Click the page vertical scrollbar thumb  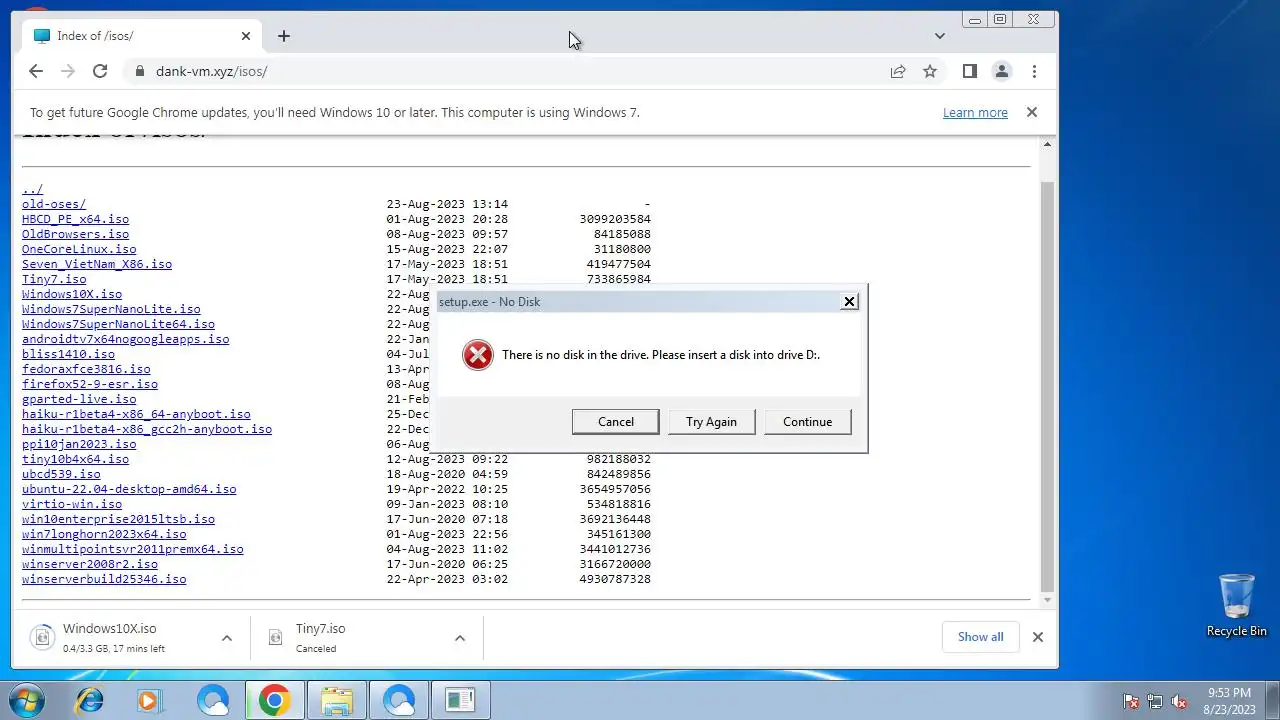tap(1047, 385)
